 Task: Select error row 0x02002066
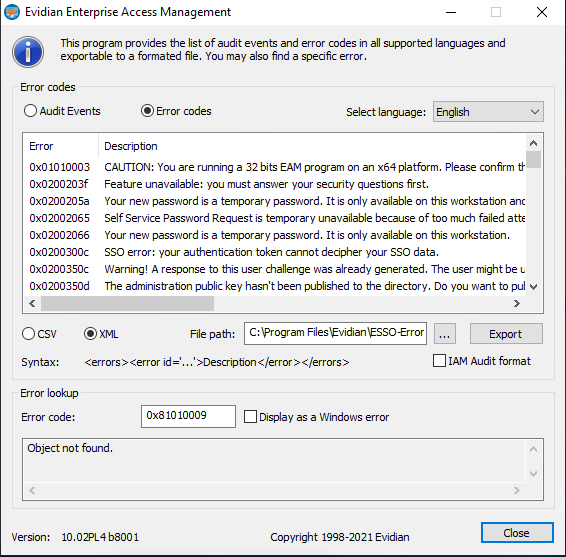point(274,235)
